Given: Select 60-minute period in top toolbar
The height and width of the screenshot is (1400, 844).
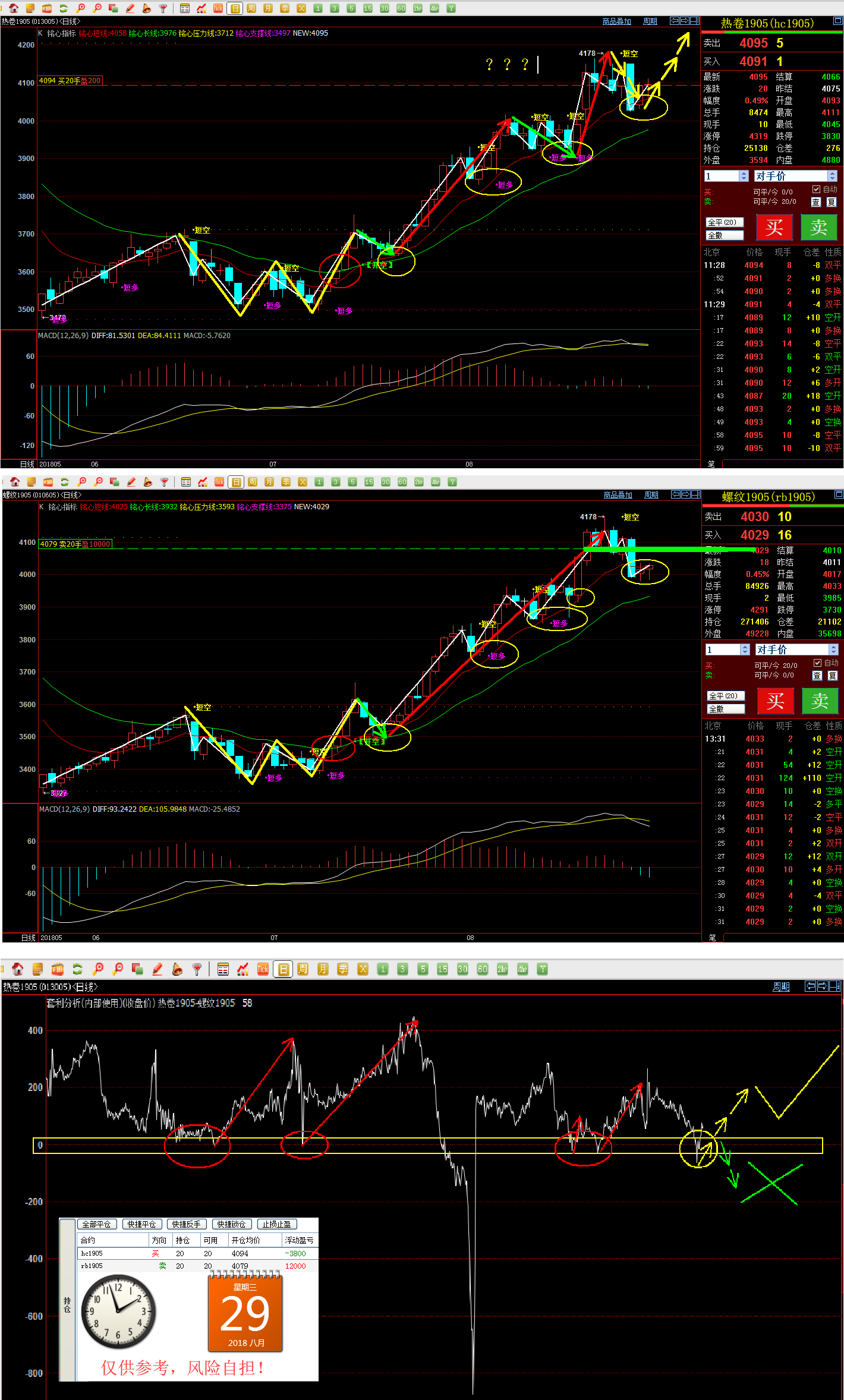Looking at the screenshot, I should click(x=401, y=8).
